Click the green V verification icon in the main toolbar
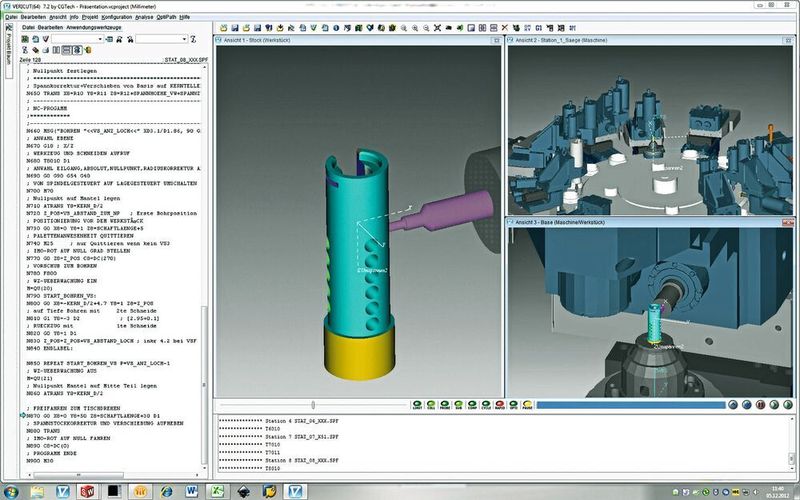Screen dimensions: 800x500 pos(314,28)
